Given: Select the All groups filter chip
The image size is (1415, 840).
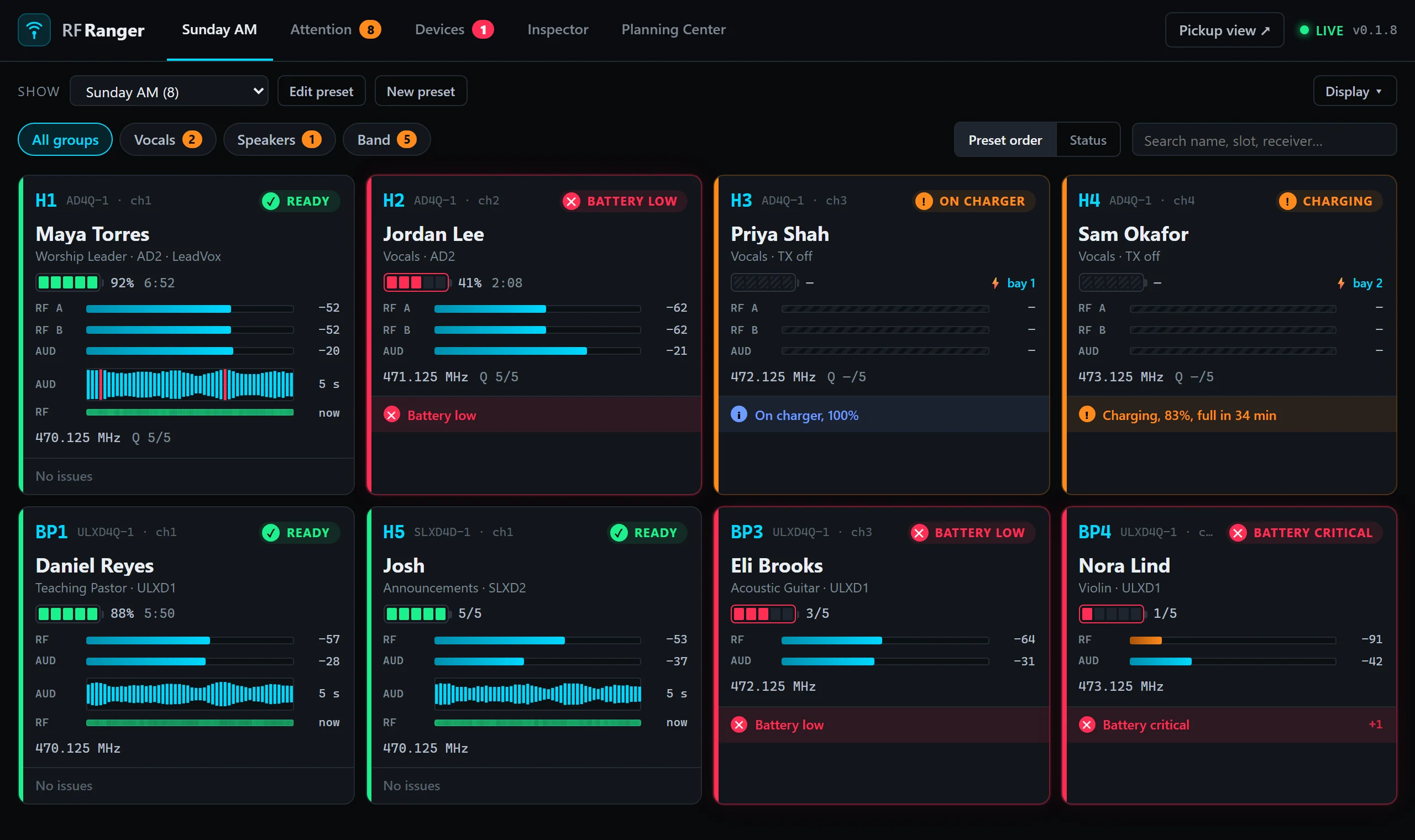Looking at the screenshot, I should coord(65,140).
